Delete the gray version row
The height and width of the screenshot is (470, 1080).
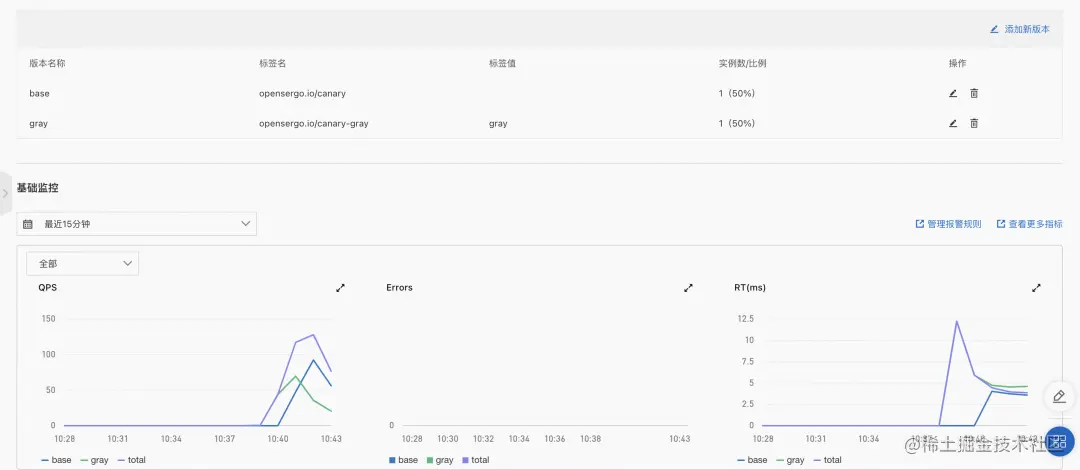(974, 123)
